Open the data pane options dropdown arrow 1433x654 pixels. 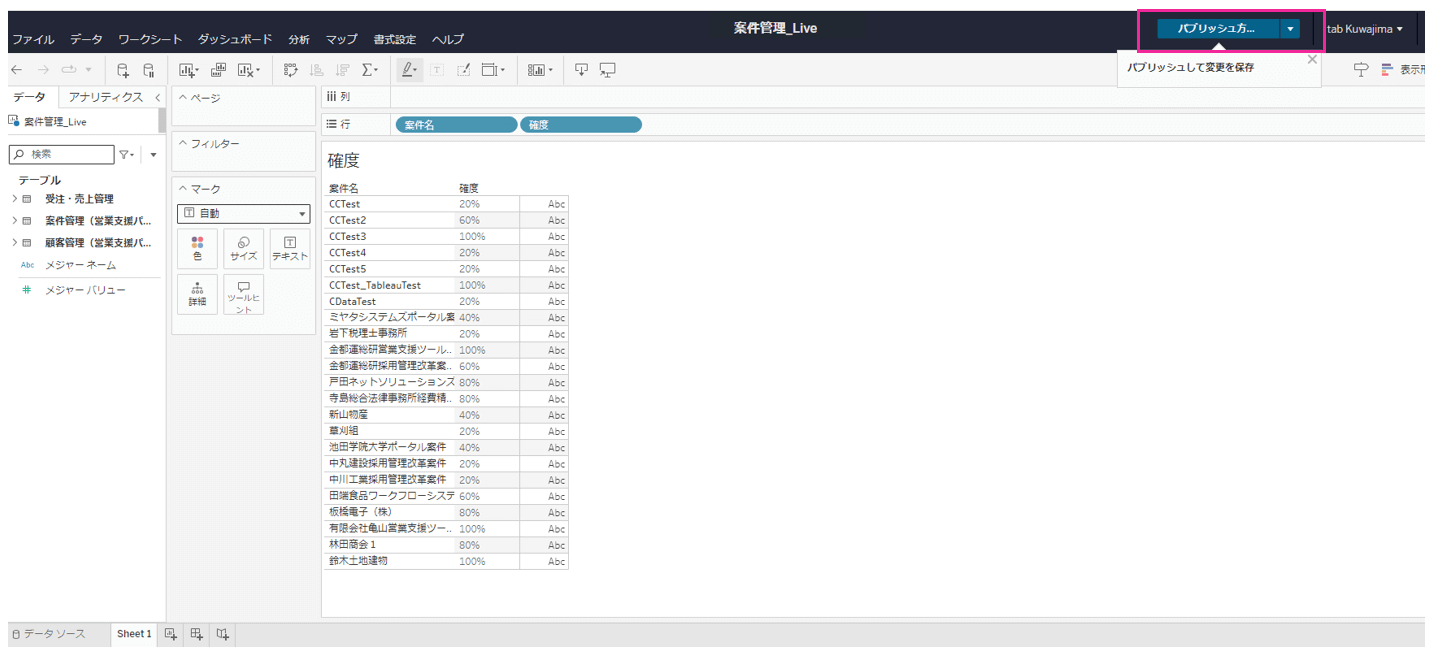coord(153,155)
